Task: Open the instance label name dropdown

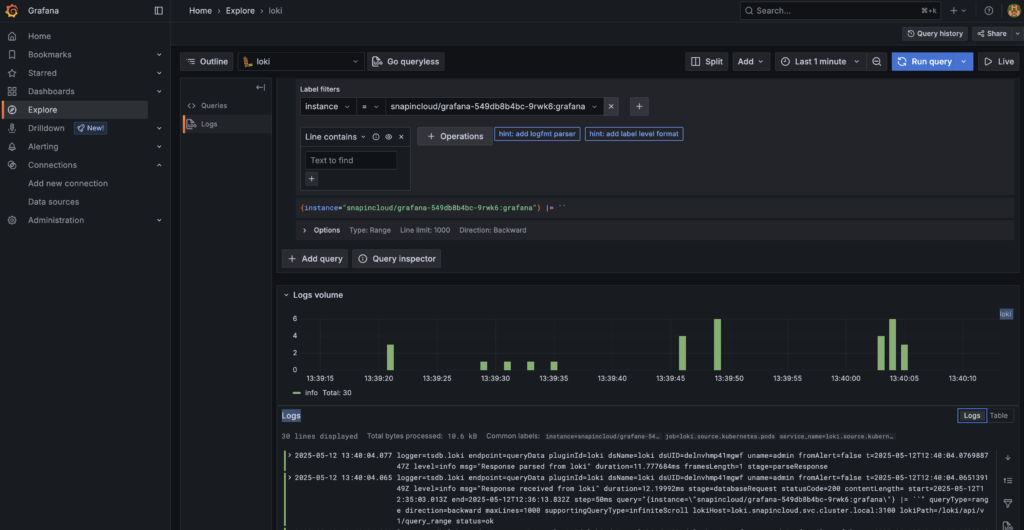Action: click(x=328, y=106)
